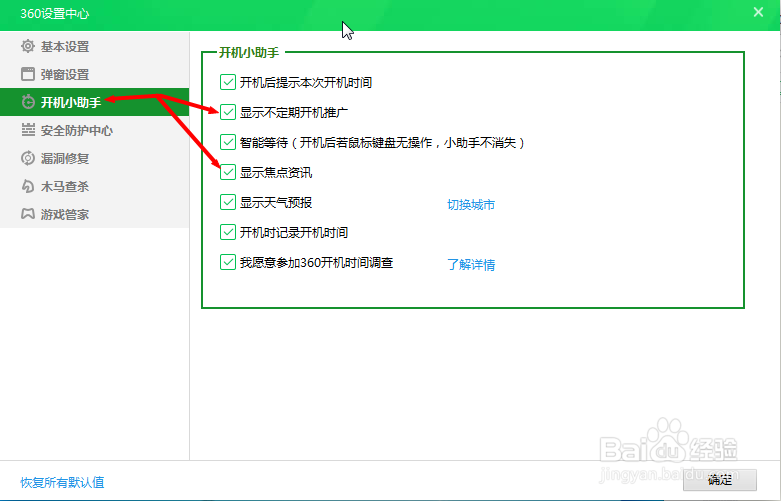This screenshot has height=501, width=781.
Task: Uncheck 我愿意参加360开机时间调查 checkbox
Action: [x=228, y=262]
